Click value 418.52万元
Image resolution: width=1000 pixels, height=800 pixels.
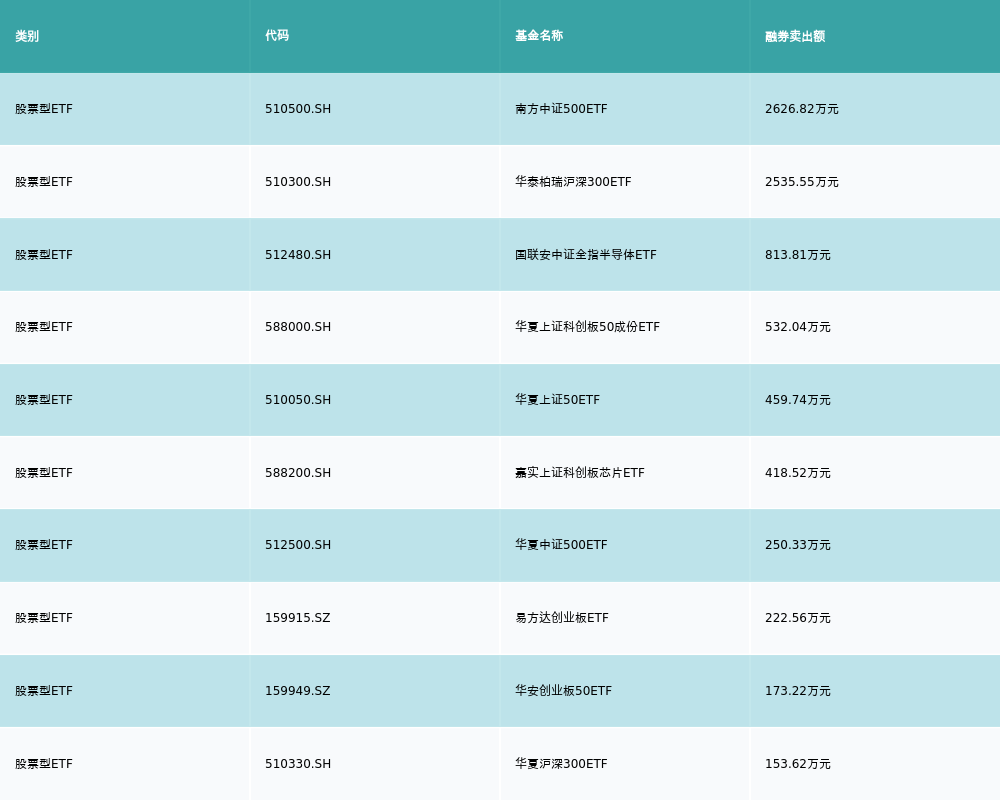(x=798, y=473)
